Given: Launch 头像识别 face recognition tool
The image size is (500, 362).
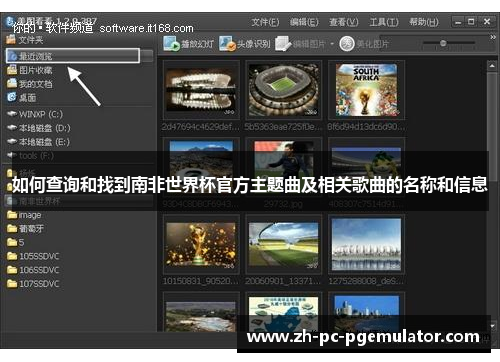Looking at the screenshot, I should click(x=245, y=44).
